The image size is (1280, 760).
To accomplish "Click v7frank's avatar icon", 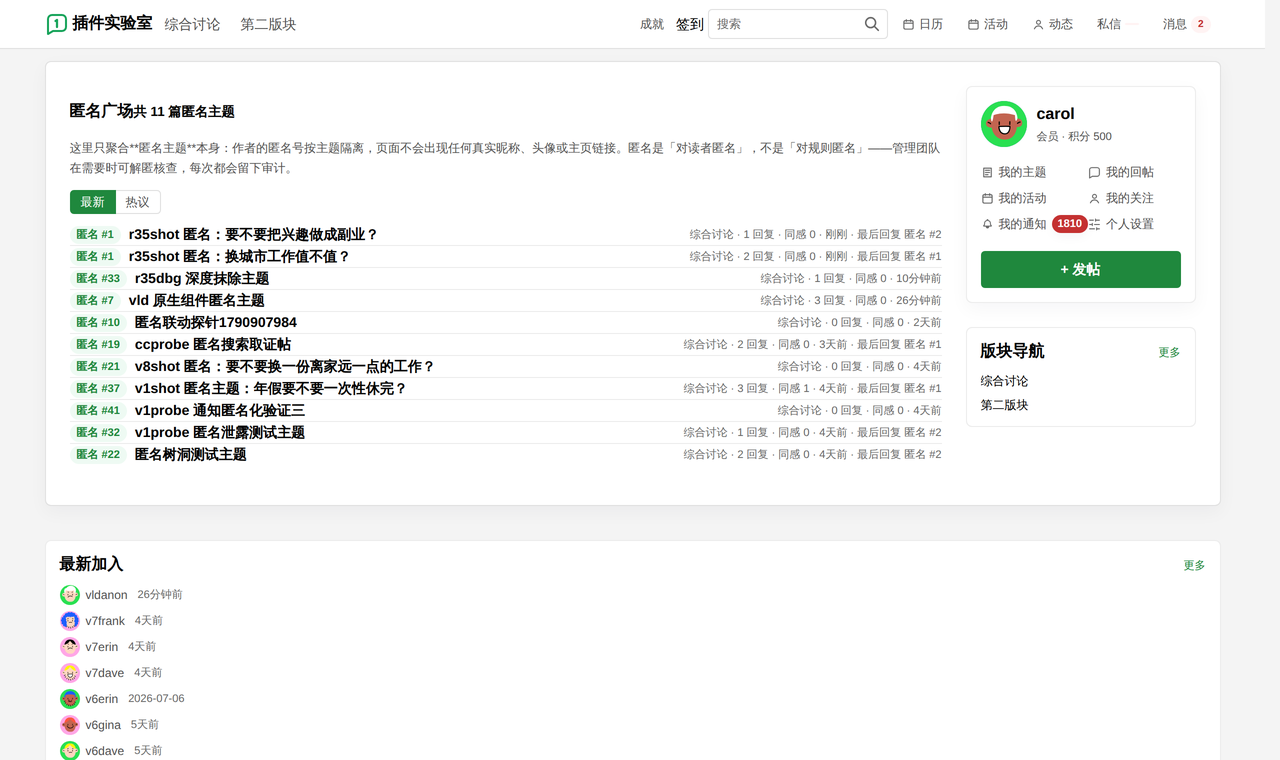I will point(70,621).
